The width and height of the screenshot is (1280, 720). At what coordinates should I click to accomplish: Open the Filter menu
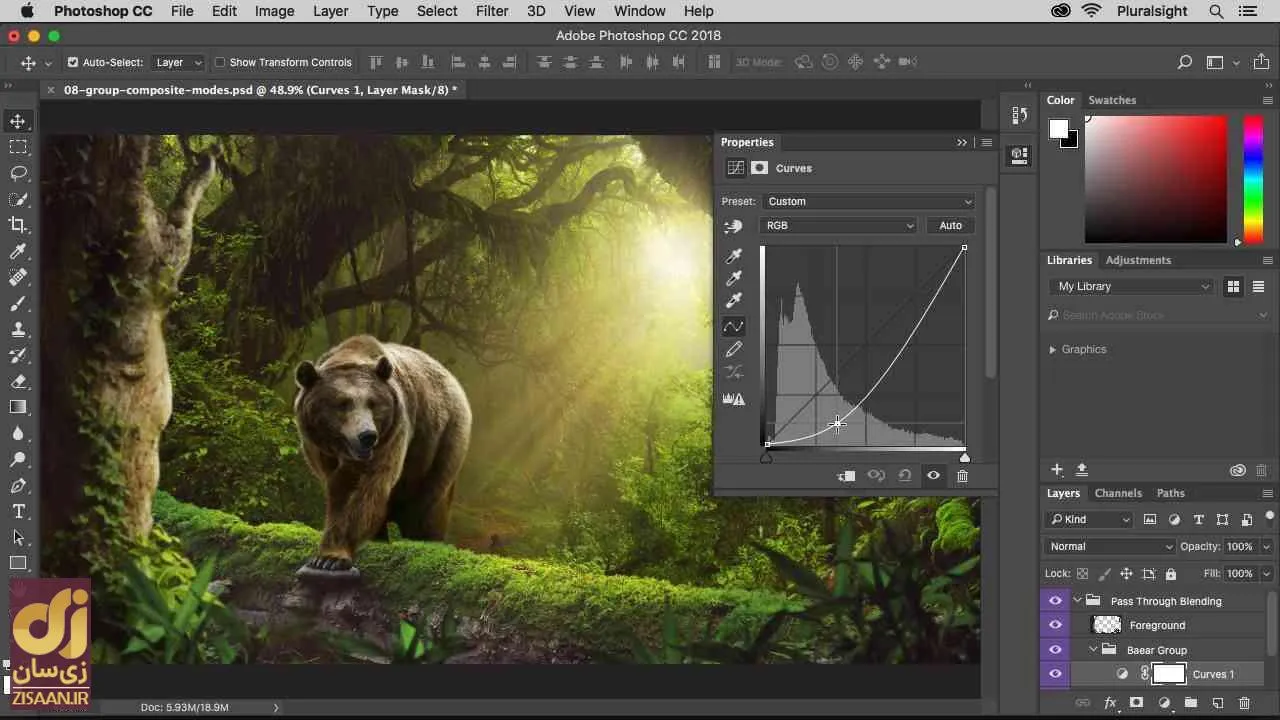pos(491,11)
